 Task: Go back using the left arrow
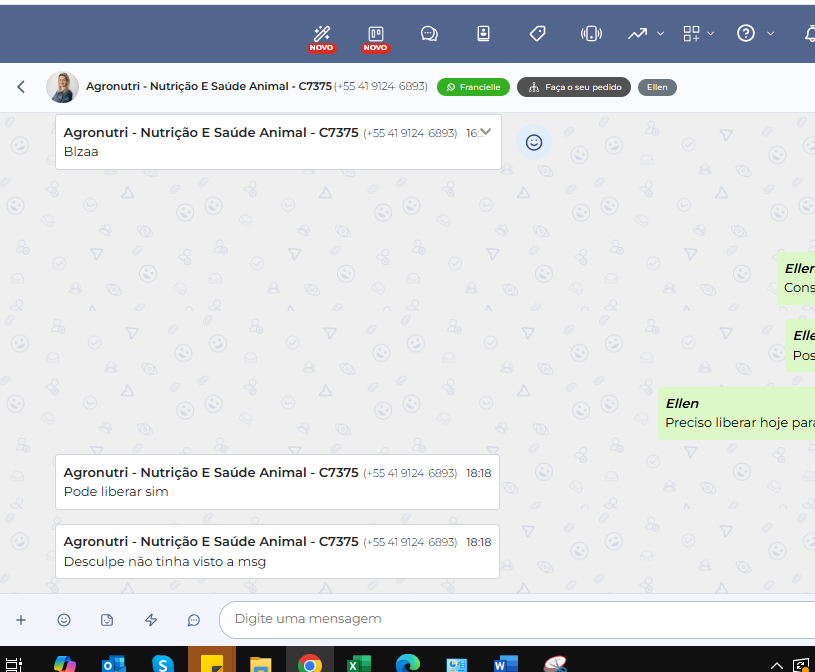(21, 87)
